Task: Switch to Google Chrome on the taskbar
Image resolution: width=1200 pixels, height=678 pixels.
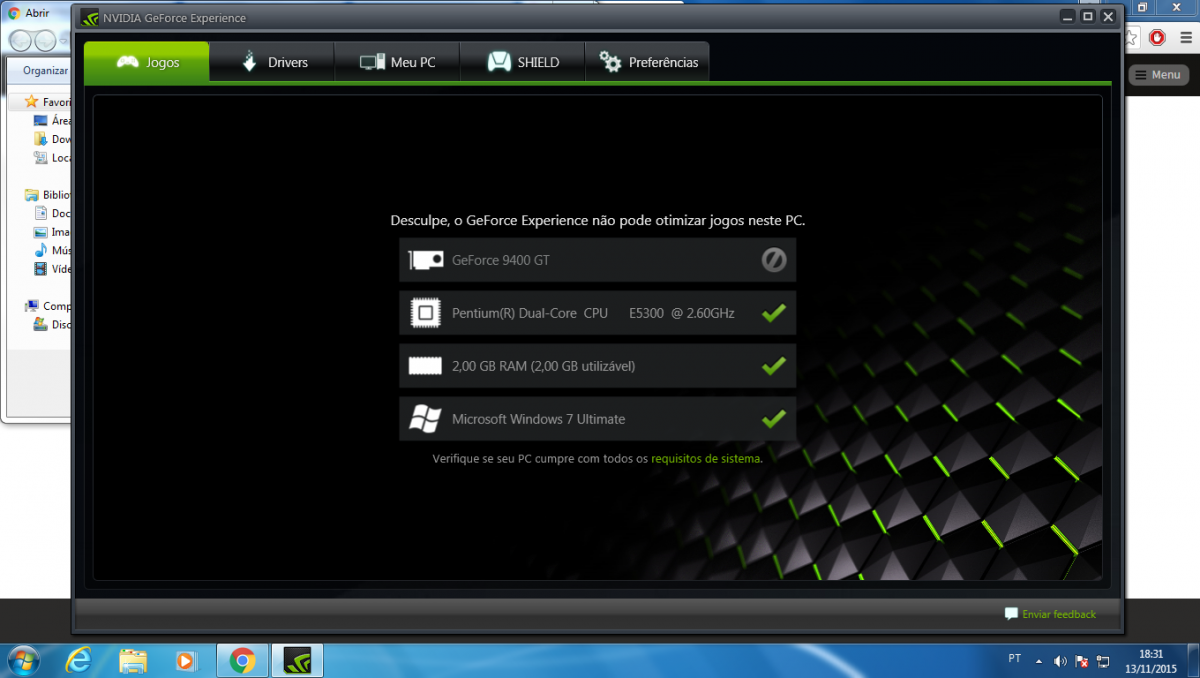Action: 242,660
